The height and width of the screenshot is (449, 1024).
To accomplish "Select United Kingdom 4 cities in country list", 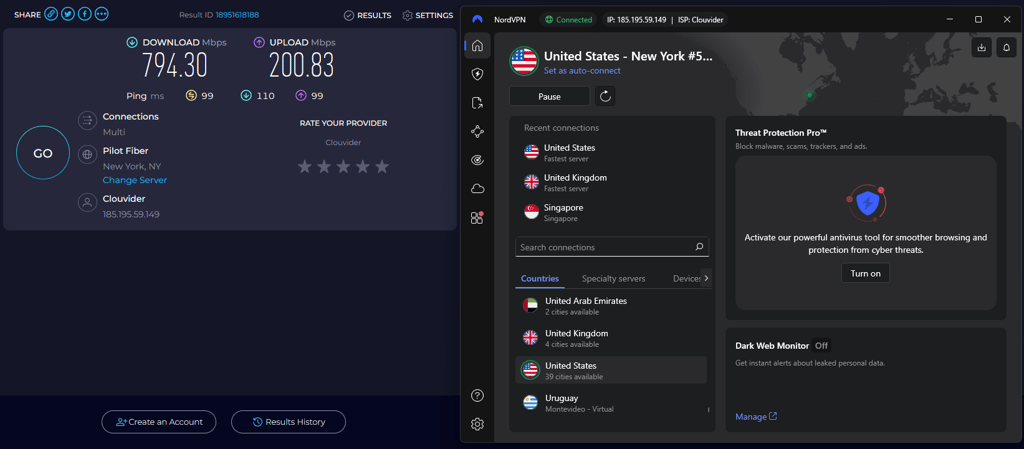I will (x=611, y=338).
